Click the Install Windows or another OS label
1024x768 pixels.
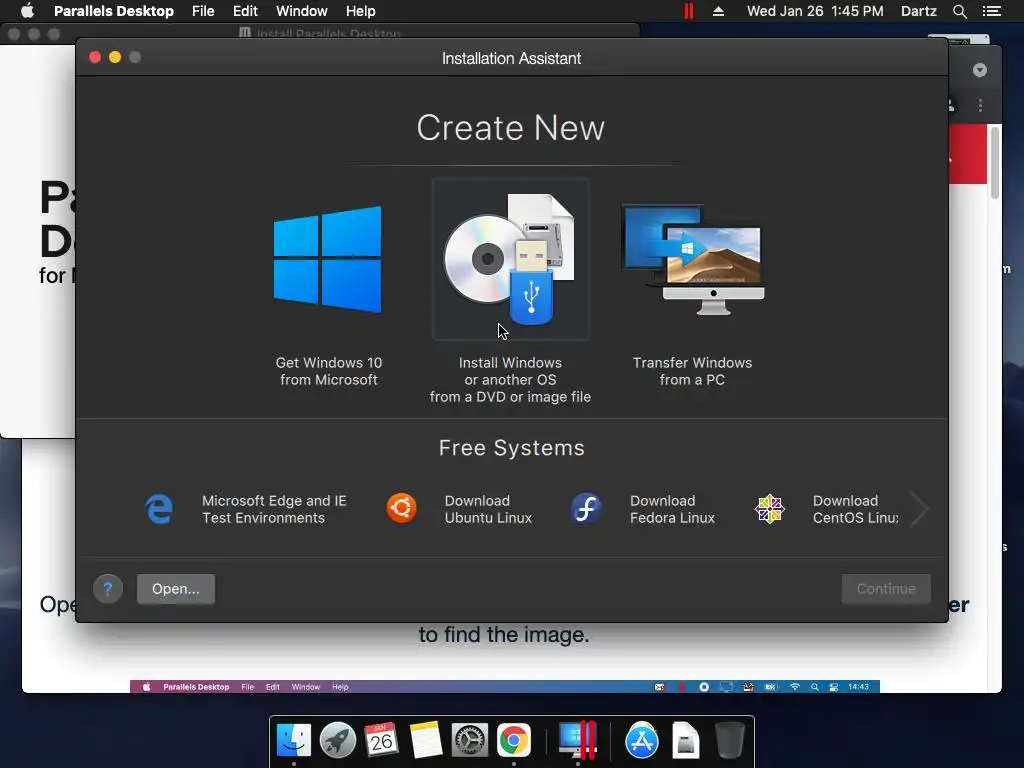point(510,379)
